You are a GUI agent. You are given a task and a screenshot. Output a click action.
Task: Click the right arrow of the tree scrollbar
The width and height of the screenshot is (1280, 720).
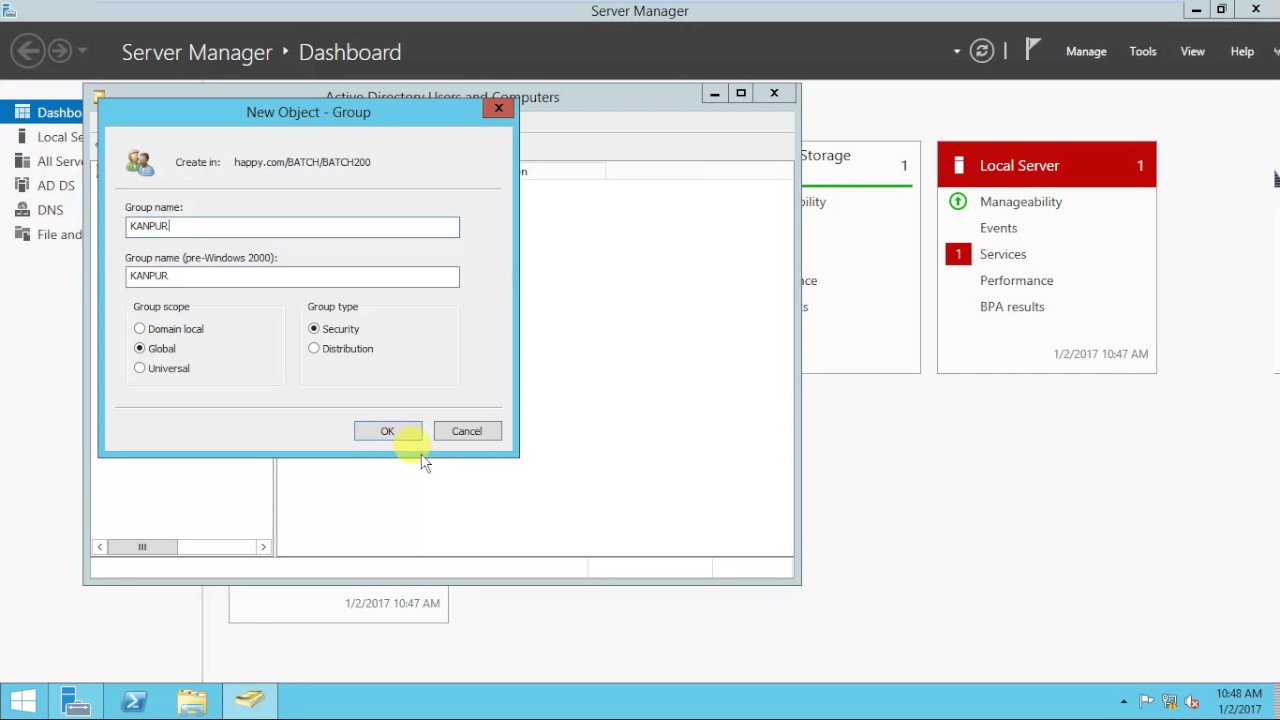263,547
